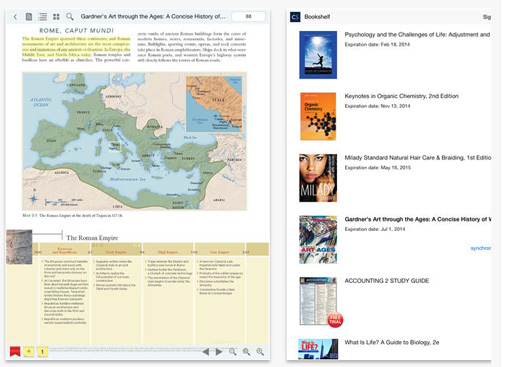Screen dimensions: 520x367
Task: Click the highlighted yellow paragraph text
Action: (x=76, y=47)
